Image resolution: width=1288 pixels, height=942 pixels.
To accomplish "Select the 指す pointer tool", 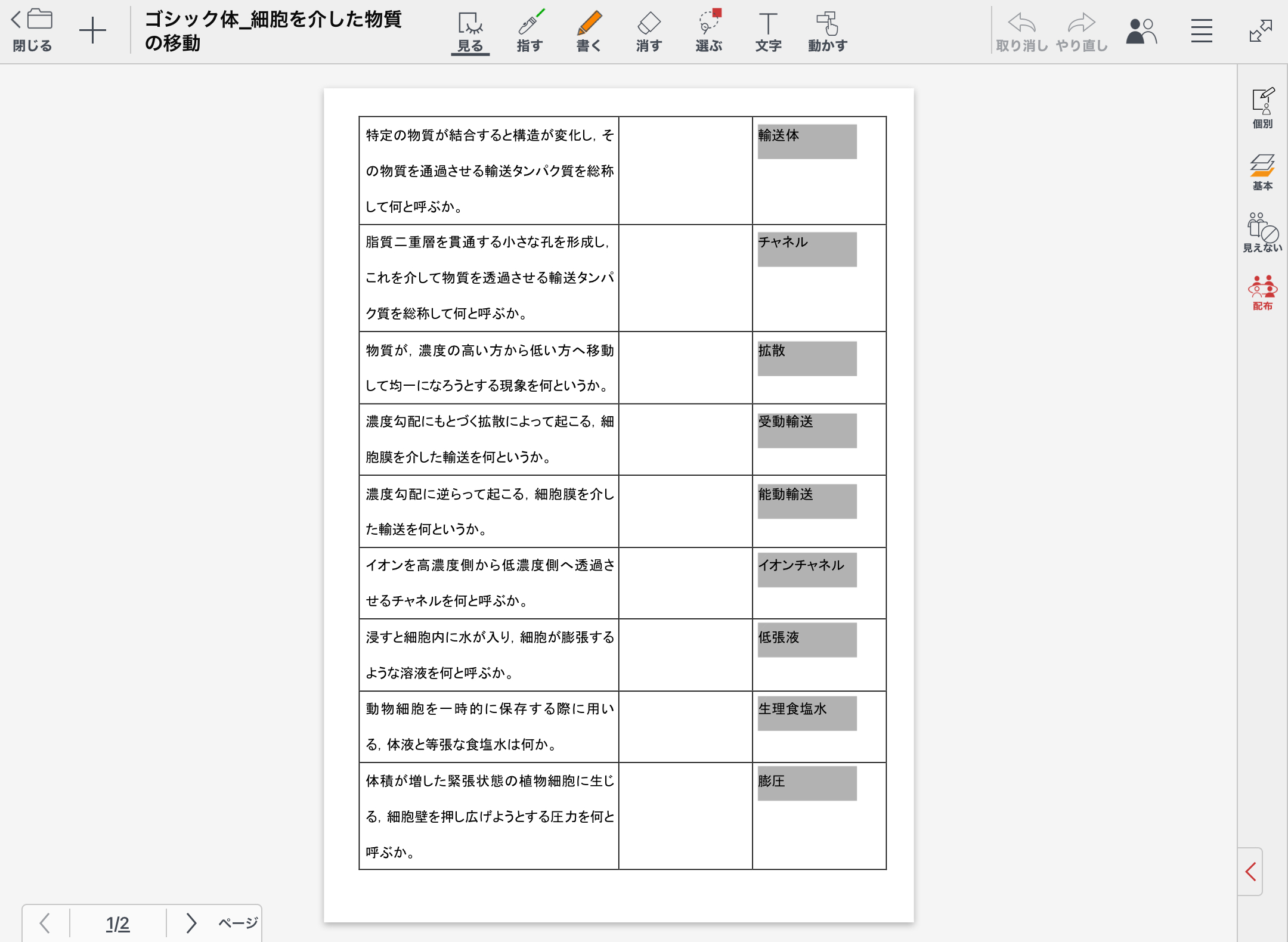I will pos(530,31).
